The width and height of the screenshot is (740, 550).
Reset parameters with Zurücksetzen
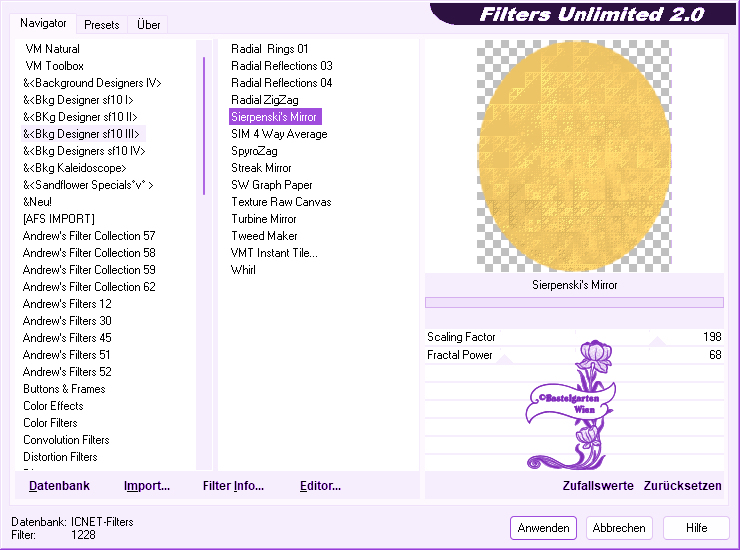pyautogui.click(x=682, y=486)
